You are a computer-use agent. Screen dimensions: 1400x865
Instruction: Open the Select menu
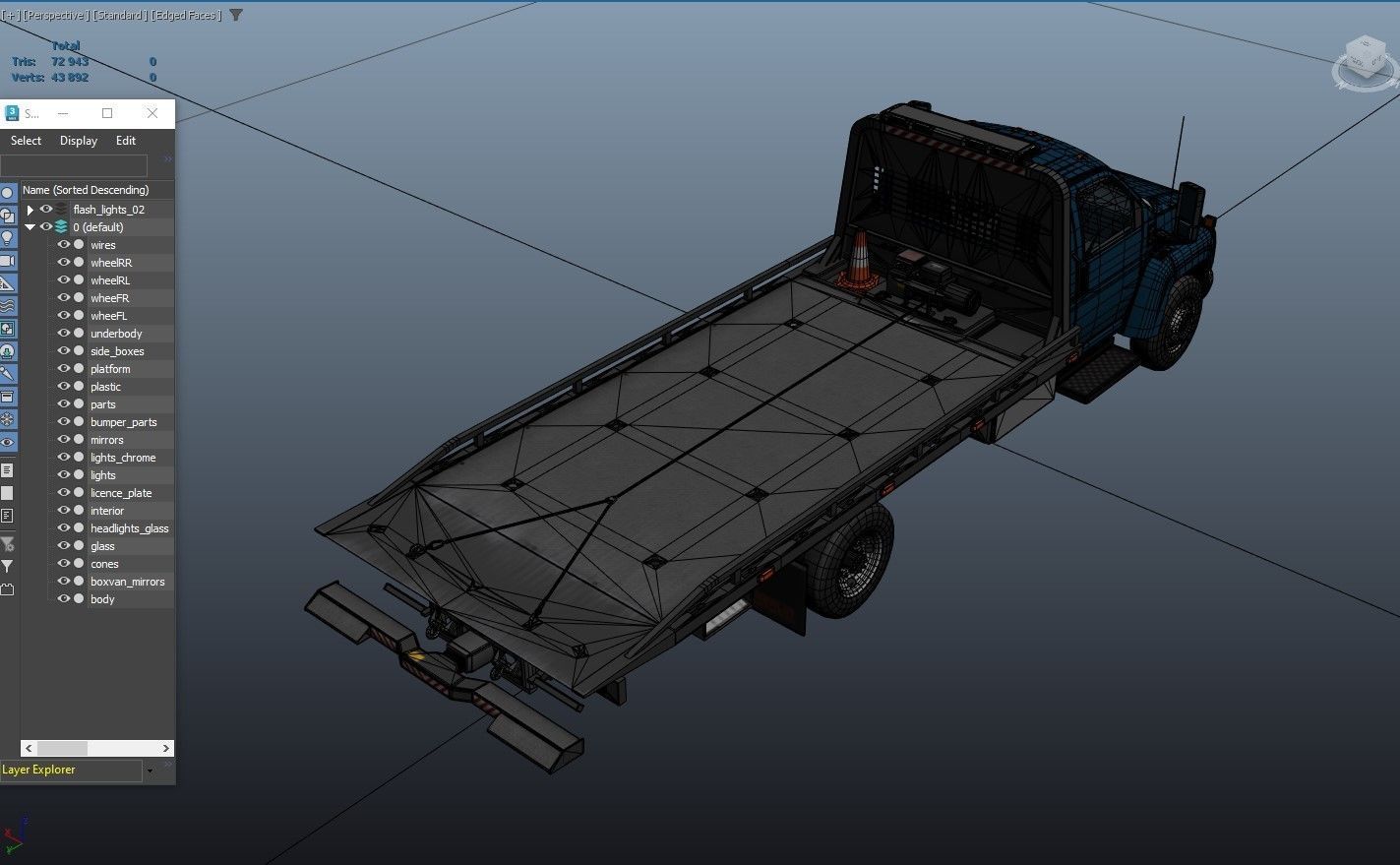pos(26,141)
